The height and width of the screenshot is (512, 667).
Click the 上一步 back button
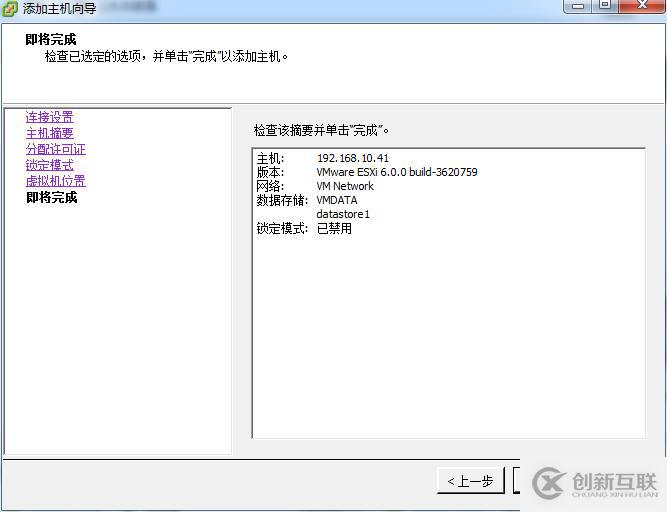click(470, 481)
